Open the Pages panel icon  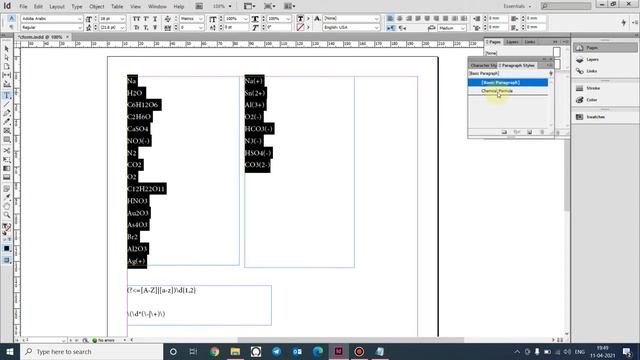pos(580,48)
